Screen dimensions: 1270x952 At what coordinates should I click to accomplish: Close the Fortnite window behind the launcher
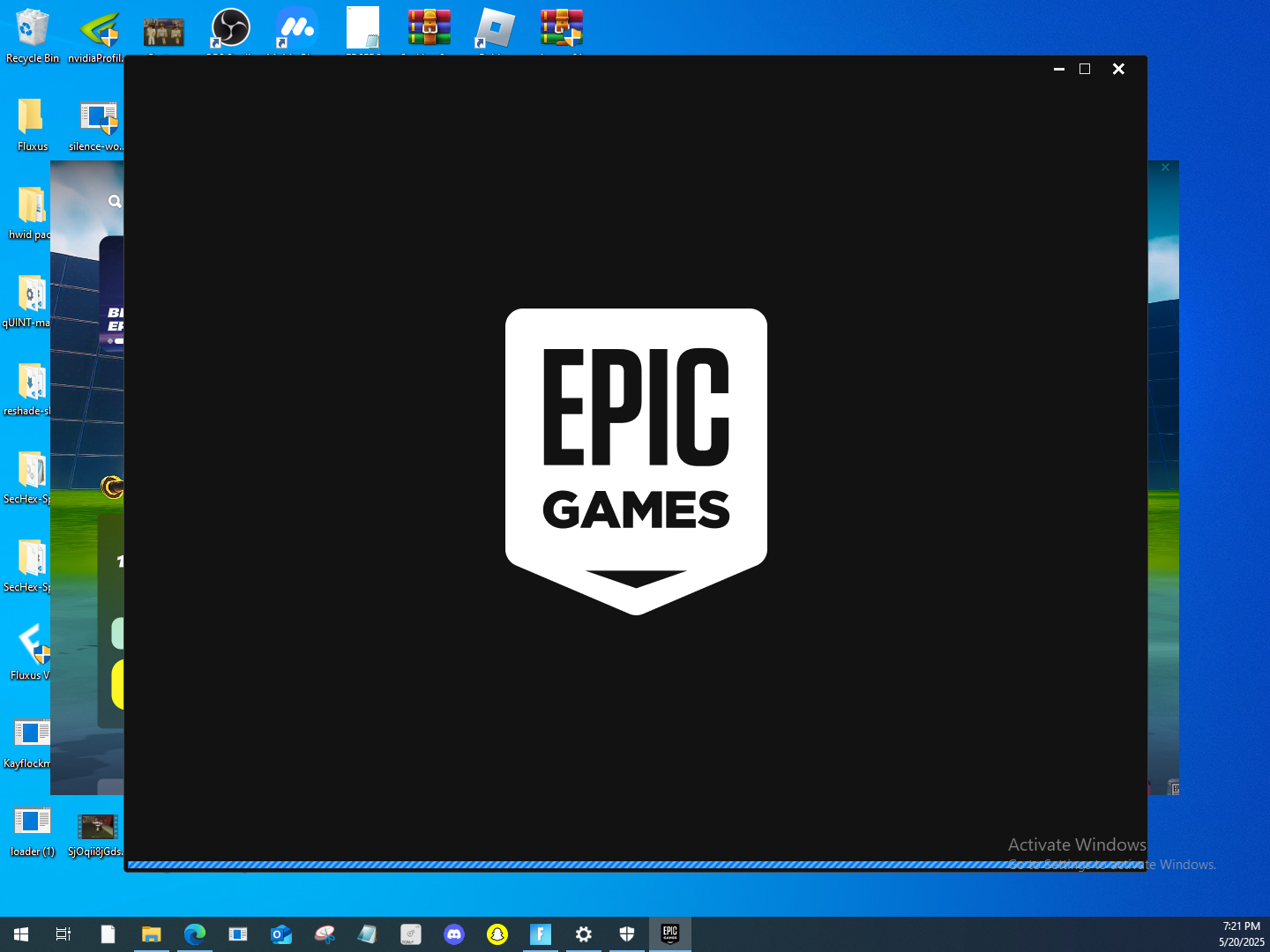point(1165,167)
